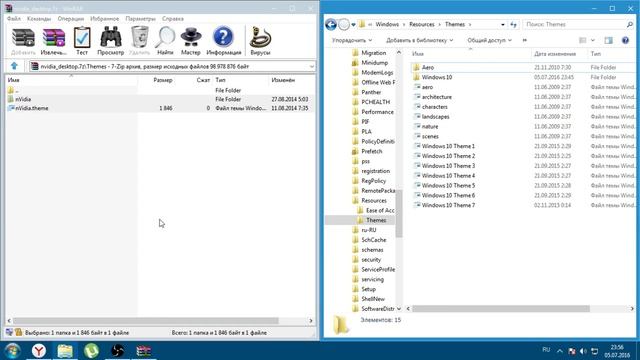Image resolution: width=640 pixels, height=360 pixels.
Task: Select the Aero folder in Themes
Action: coord(428,67)
